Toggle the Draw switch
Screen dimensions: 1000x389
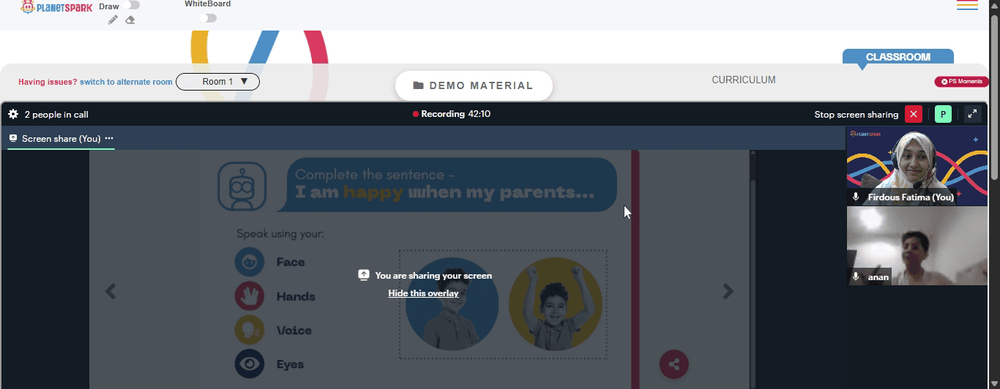pos(133,5)
